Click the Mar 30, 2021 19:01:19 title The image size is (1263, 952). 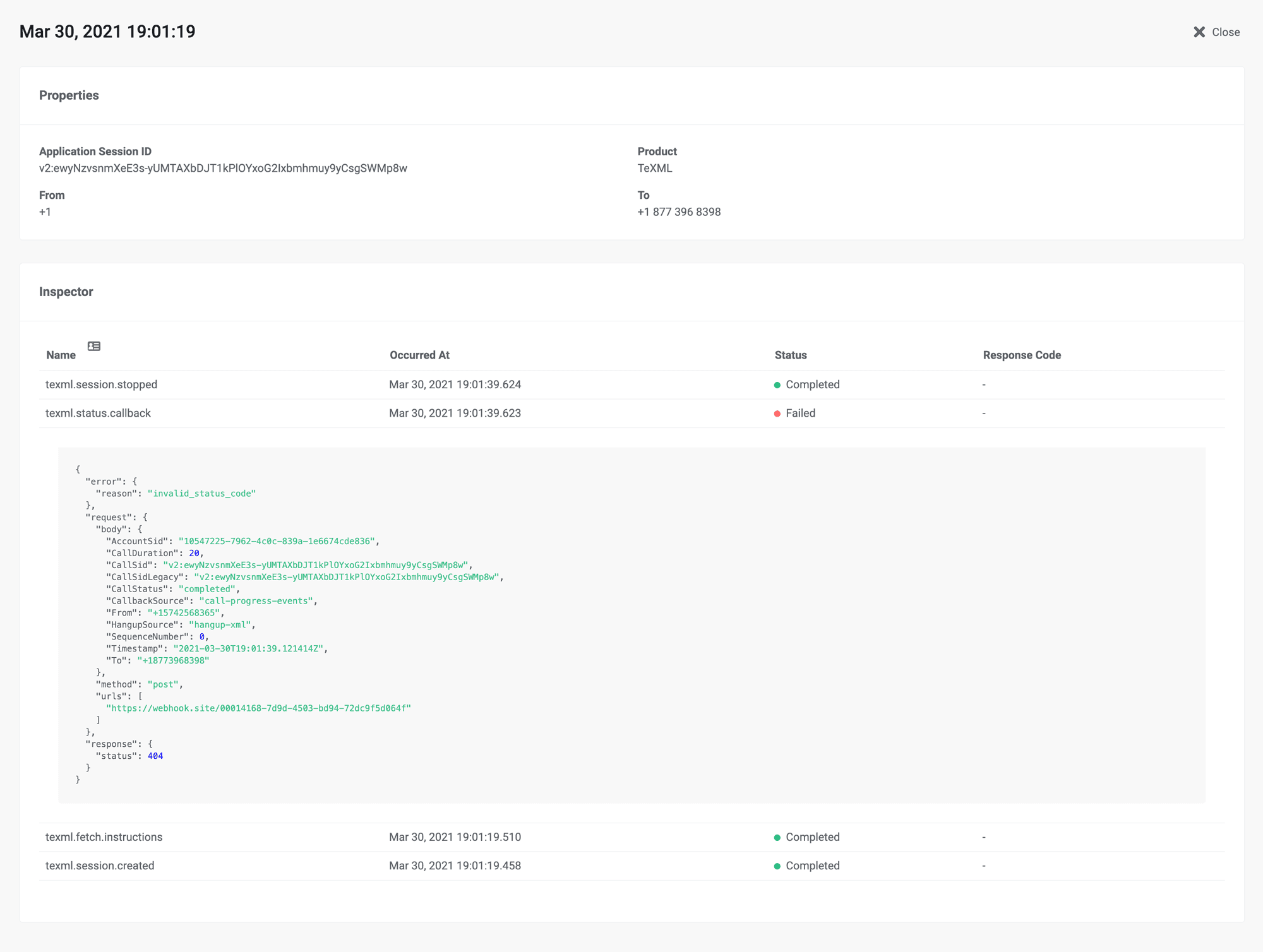click(107, 32)
